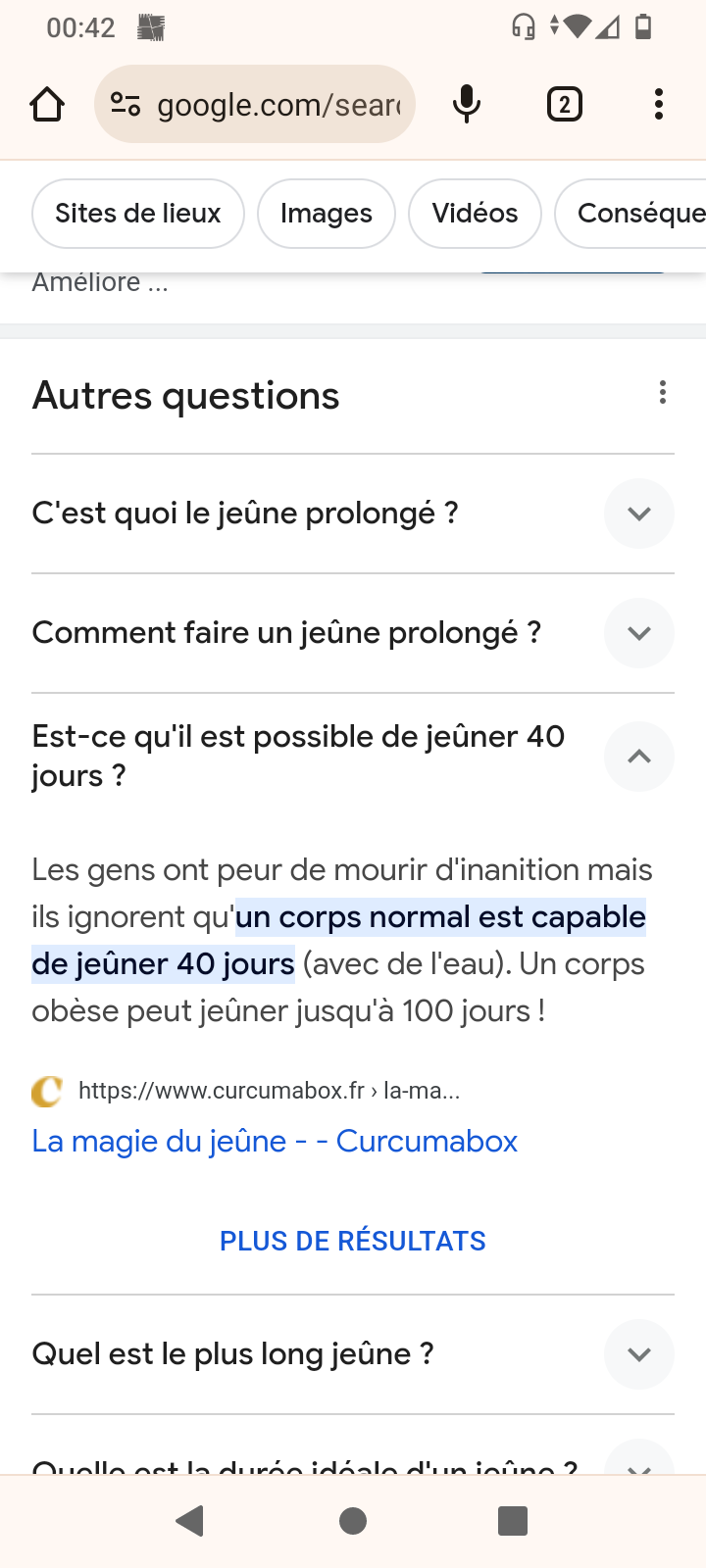
Task: Open Autres questions three-dot options
Action: (x=663, y=393)
